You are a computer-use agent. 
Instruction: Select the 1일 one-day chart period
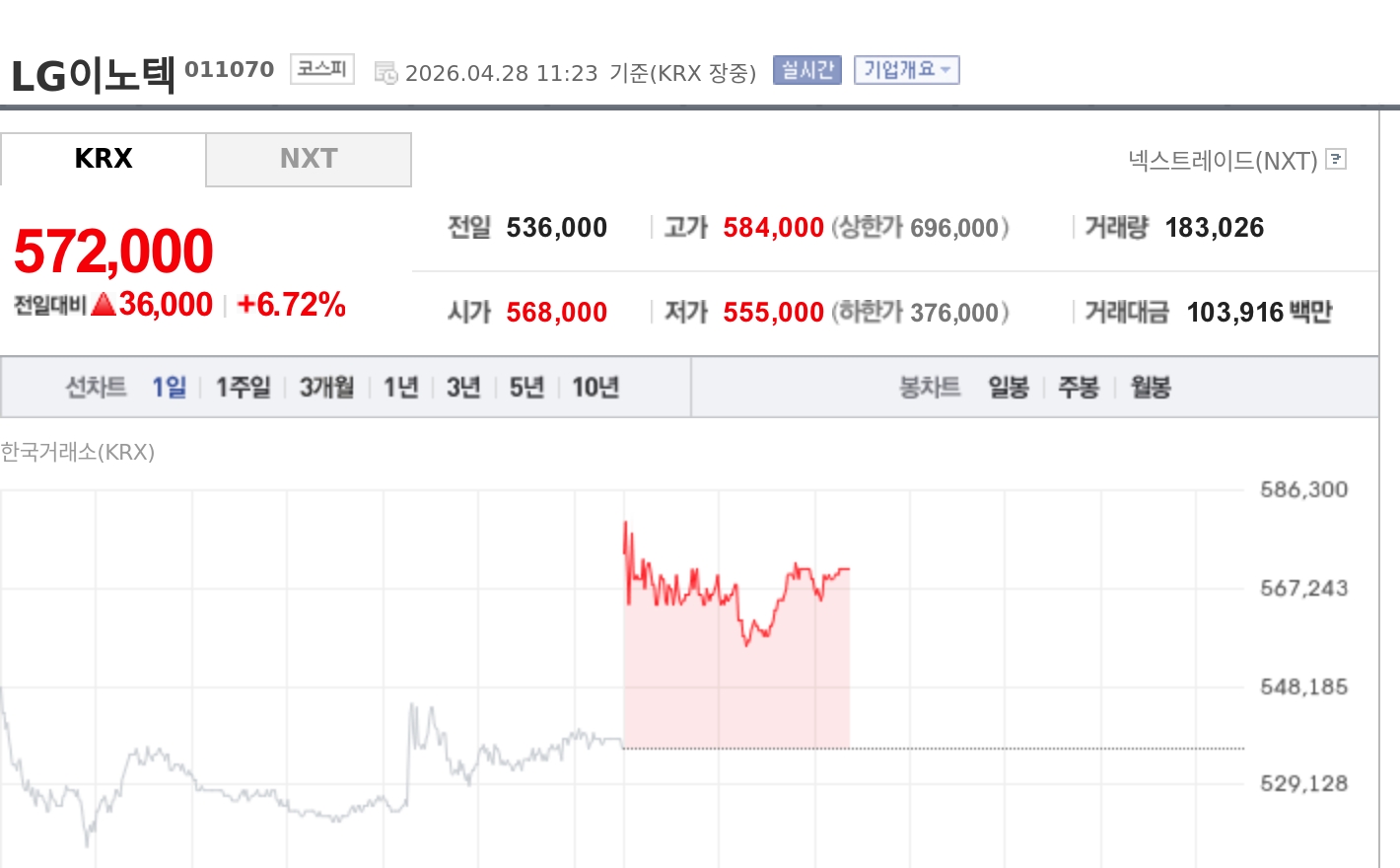(x=170, y=388)
